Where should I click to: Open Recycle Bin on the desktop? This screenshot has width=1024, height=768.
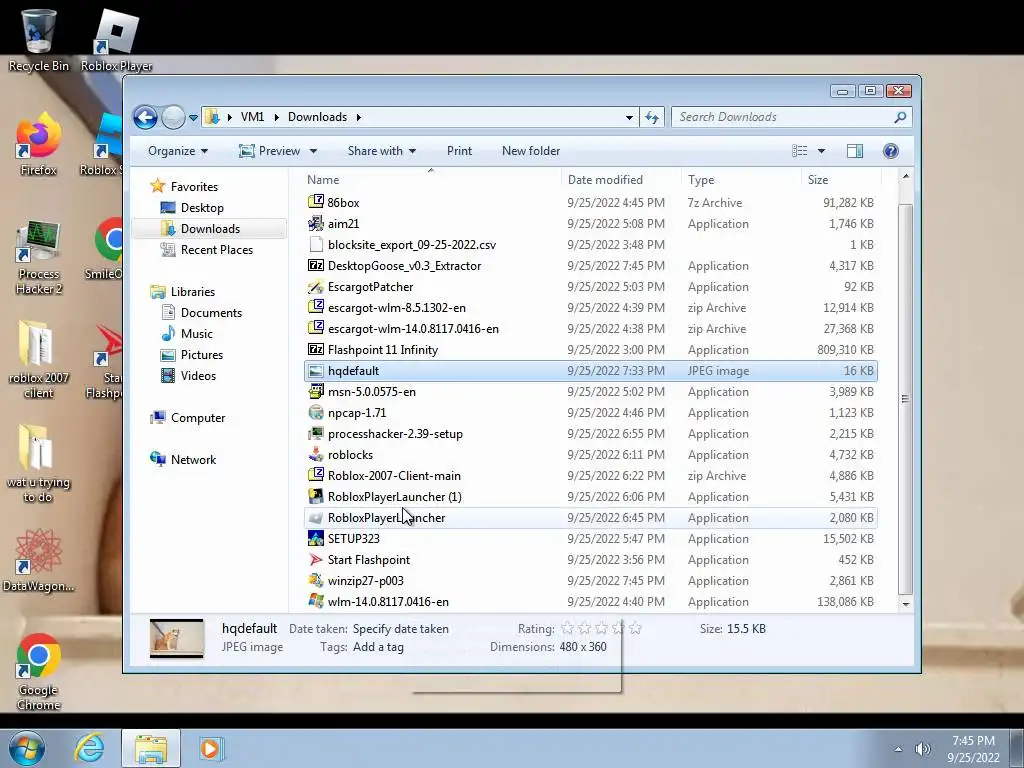pyautogui.click(x=38, y=39)
